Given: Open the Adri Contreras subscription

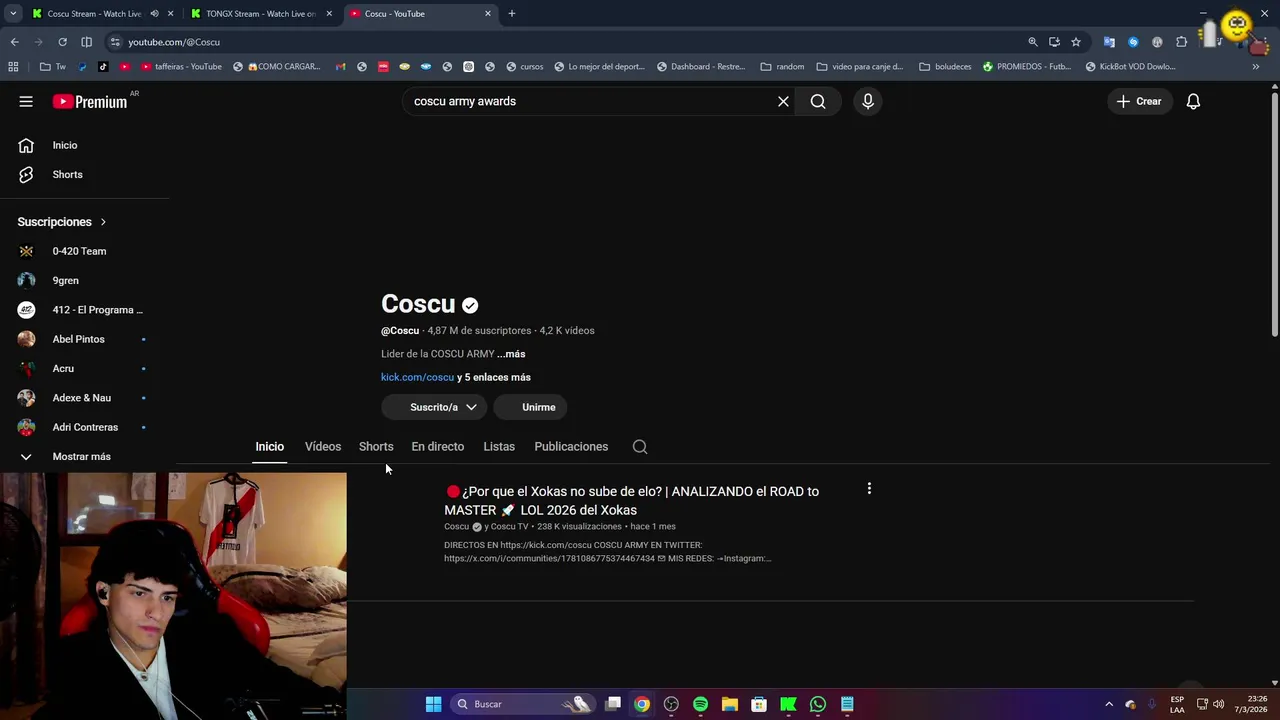Looking at the screenshot, I should pos(85,427).
